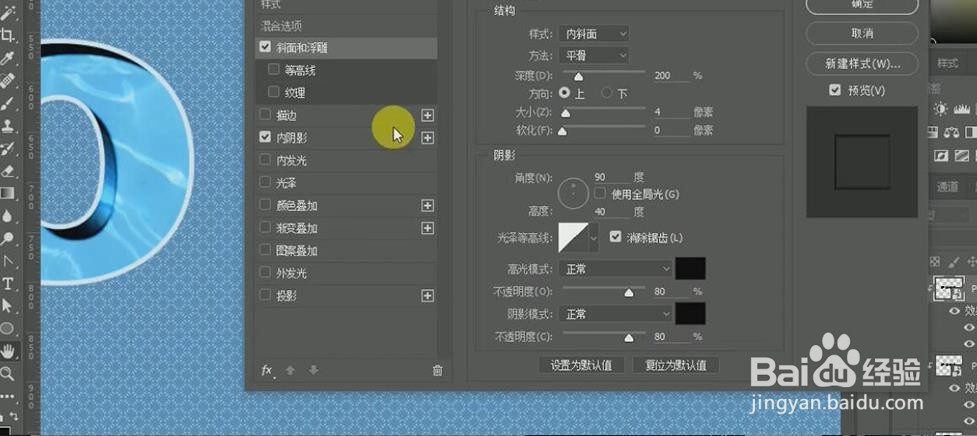Enable the 纹理 checkbox
977x436 pixels.
pyautogui.click(x=274, y=92)
